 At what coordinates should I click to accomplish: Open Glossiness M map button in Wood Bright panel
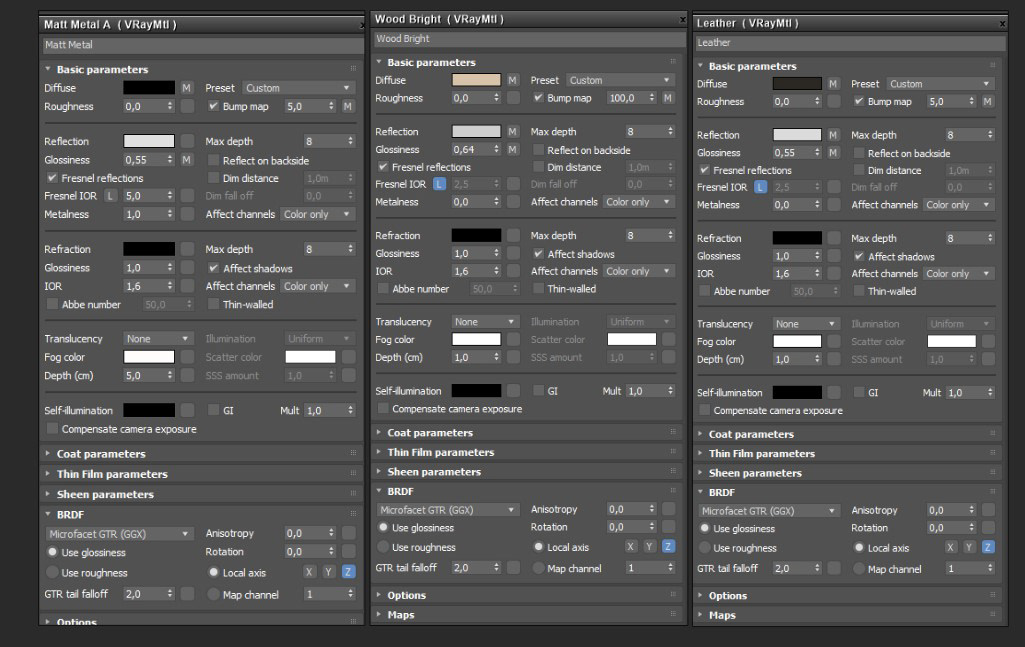512,149
